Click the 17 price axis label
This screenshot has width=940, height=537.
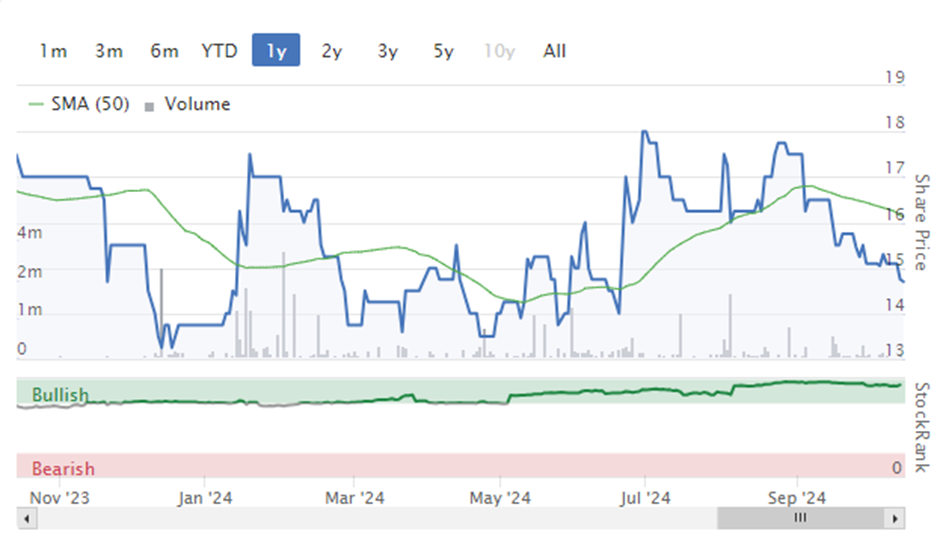(x=894, y=168)
